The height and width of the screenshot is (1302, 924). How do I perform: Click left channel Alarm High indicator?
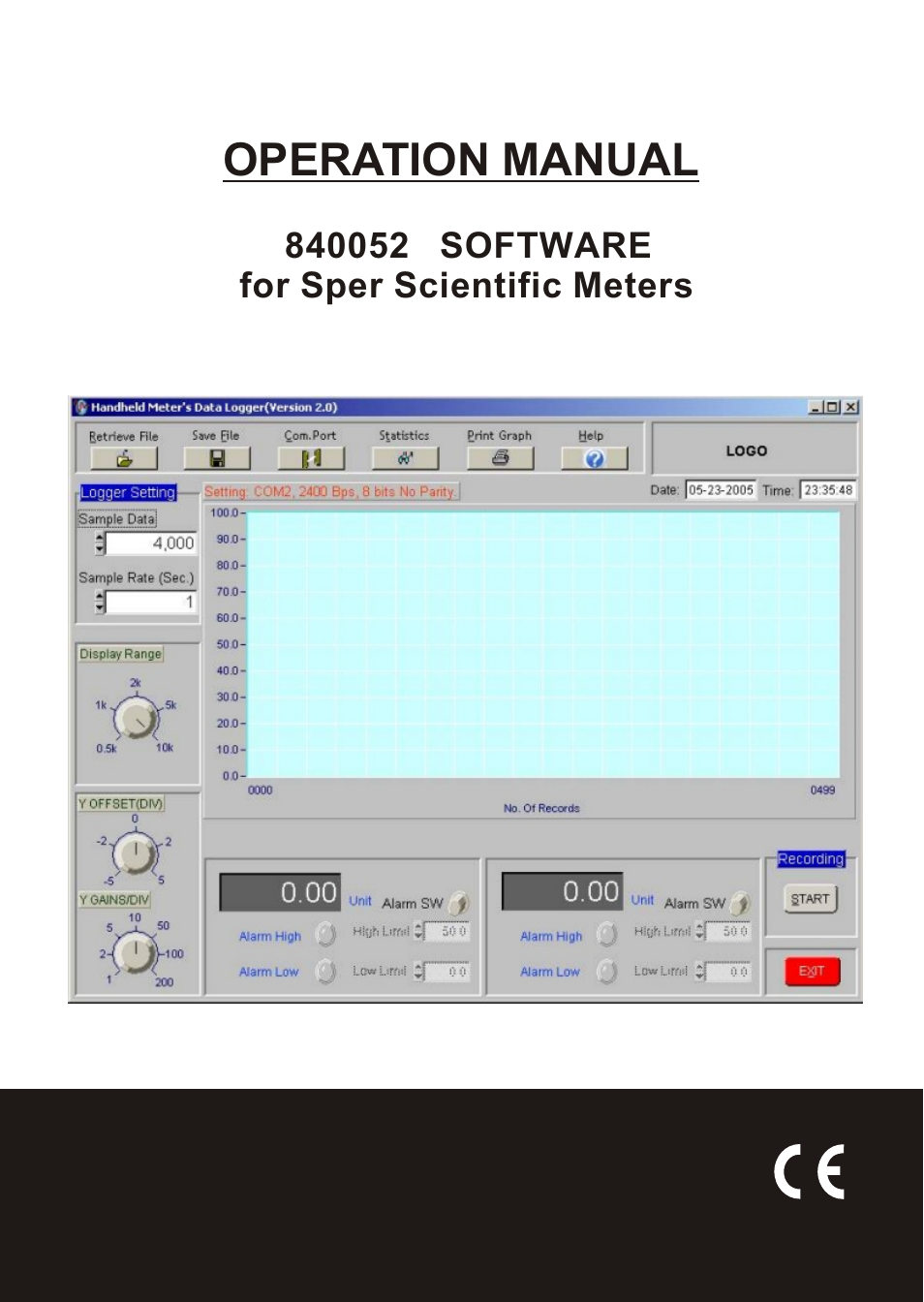click(x=326, y=934)
